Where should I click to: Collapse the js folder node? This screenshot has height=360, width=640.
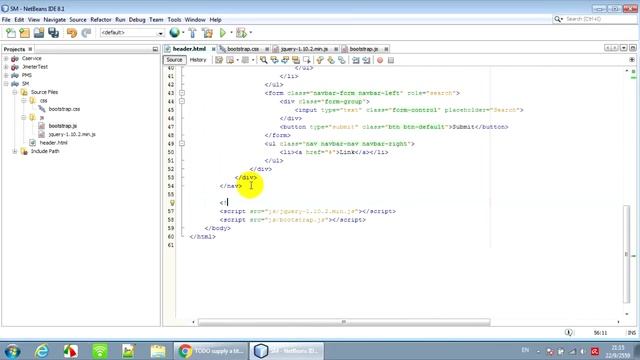[x=23, y=118]
